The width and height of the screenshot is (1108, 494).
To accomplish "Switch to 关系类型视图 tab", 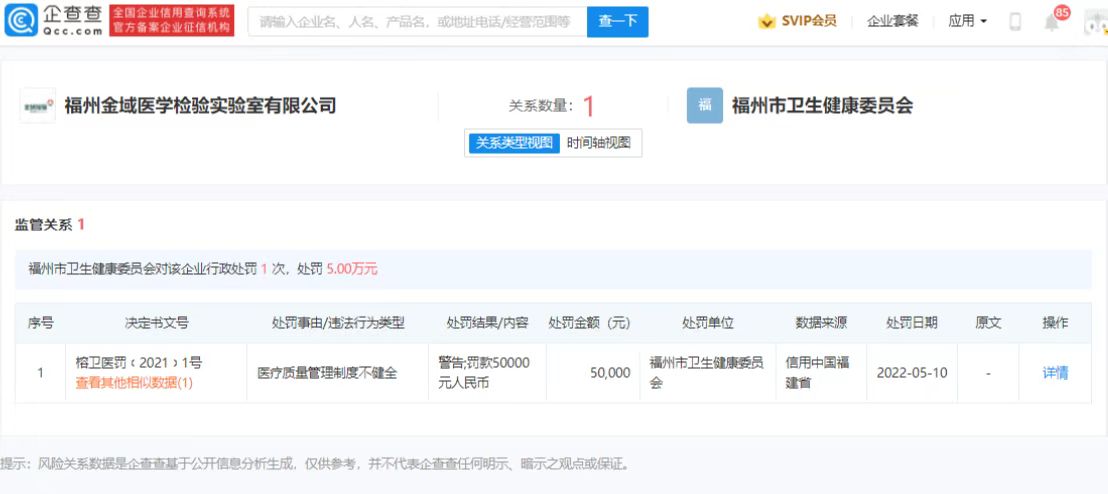I will click(x=514, y=143).
